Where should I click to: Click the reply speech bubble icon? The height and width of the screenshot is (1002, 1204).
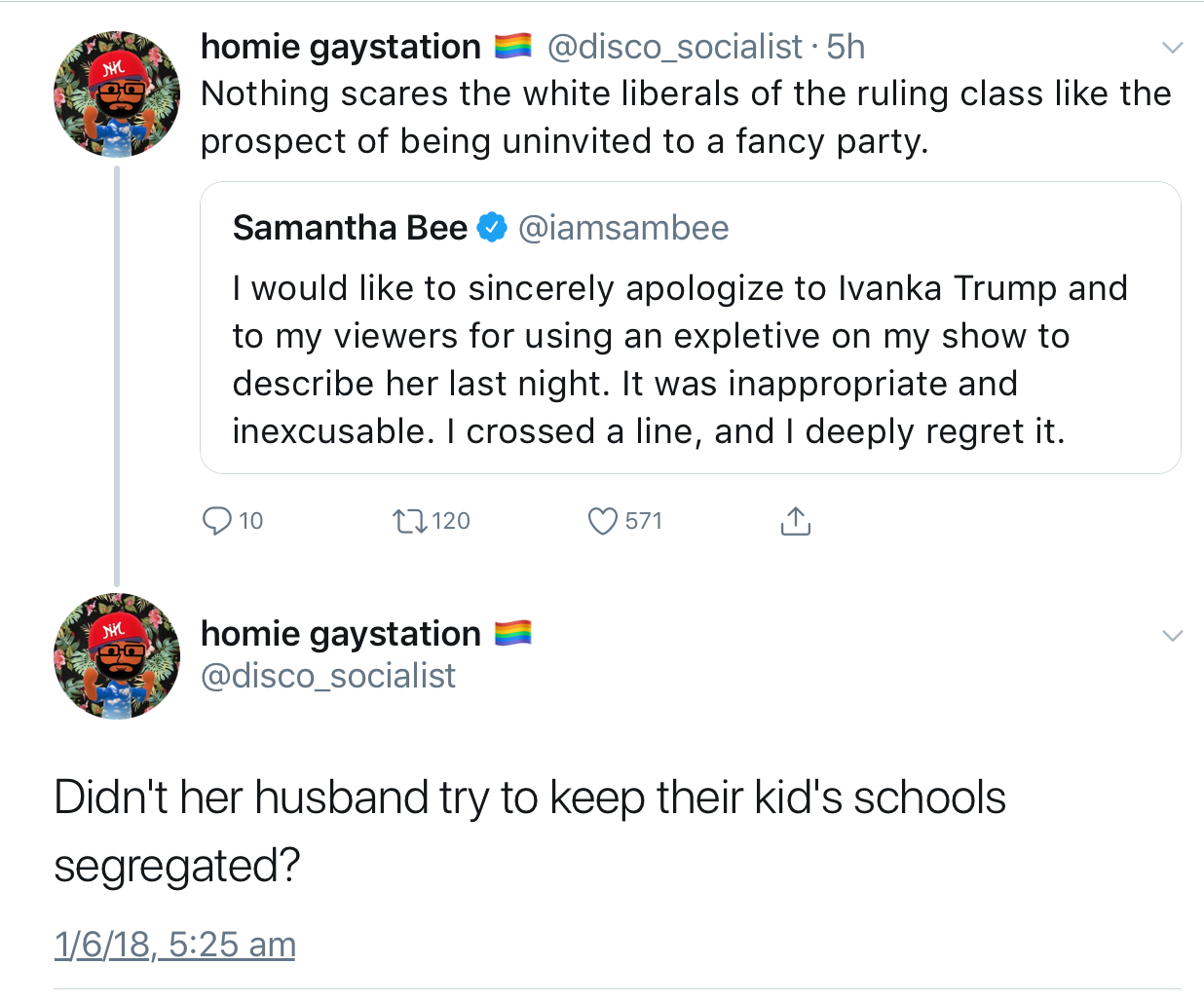(216, 521)
